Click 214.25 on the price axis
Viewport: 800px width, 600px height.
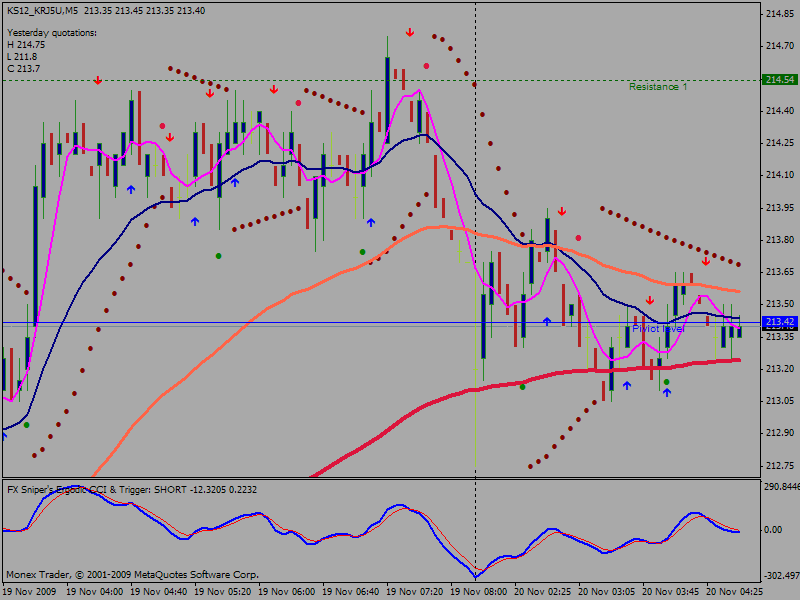780,143
